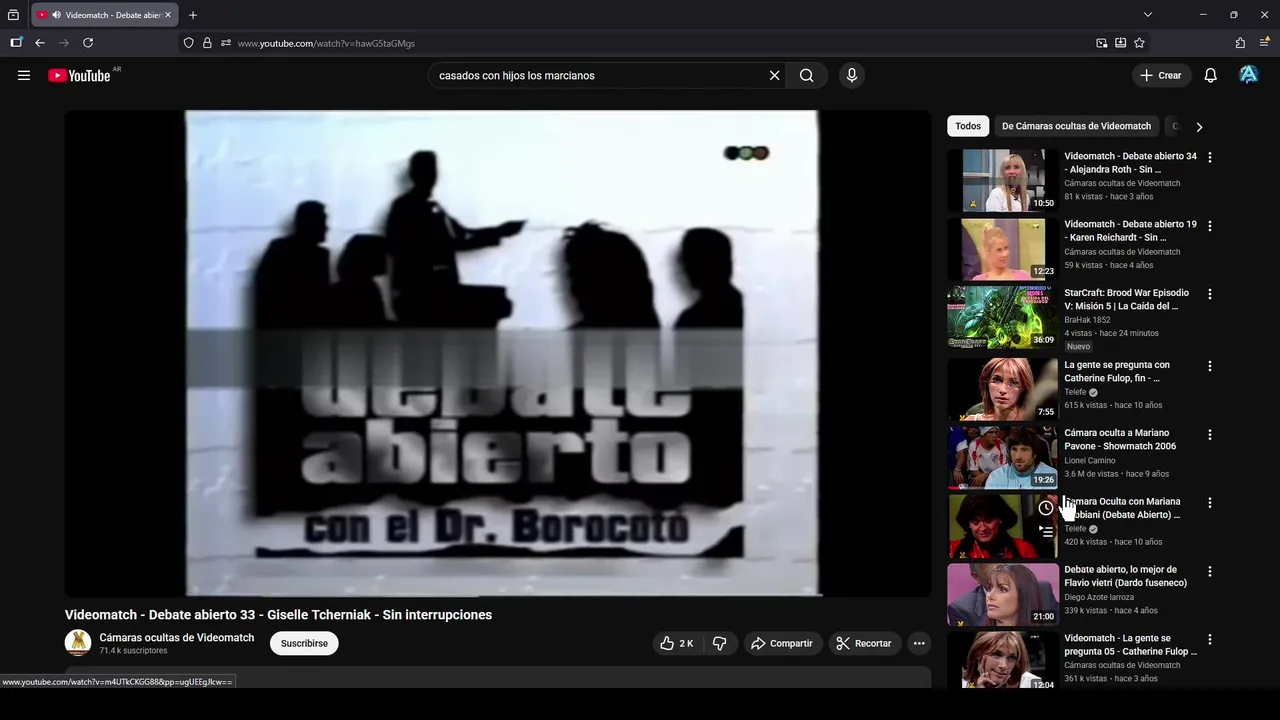
Task: Bookmark this page with star icon
Action: pyautogui.click(x=1139, y=43)
